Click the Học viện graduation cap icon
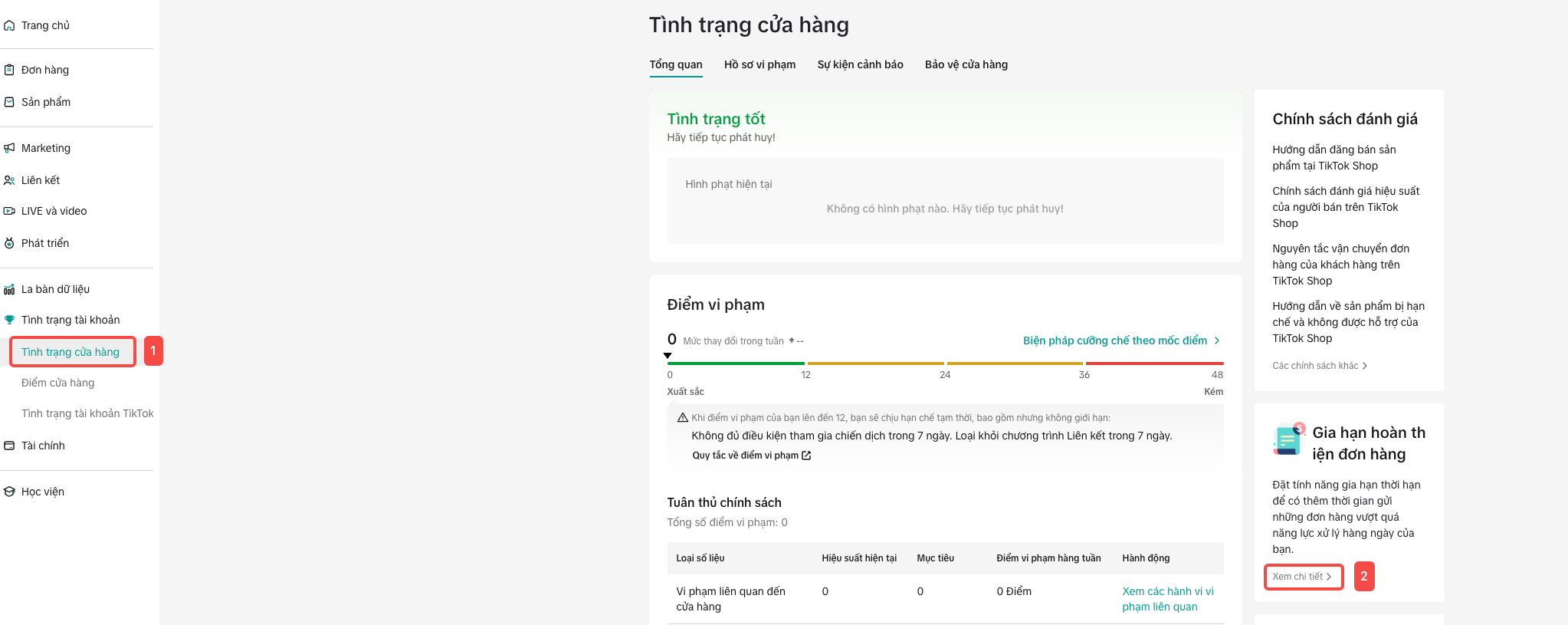The height and width of the screenshot is (625, 1568). point(9,492)
